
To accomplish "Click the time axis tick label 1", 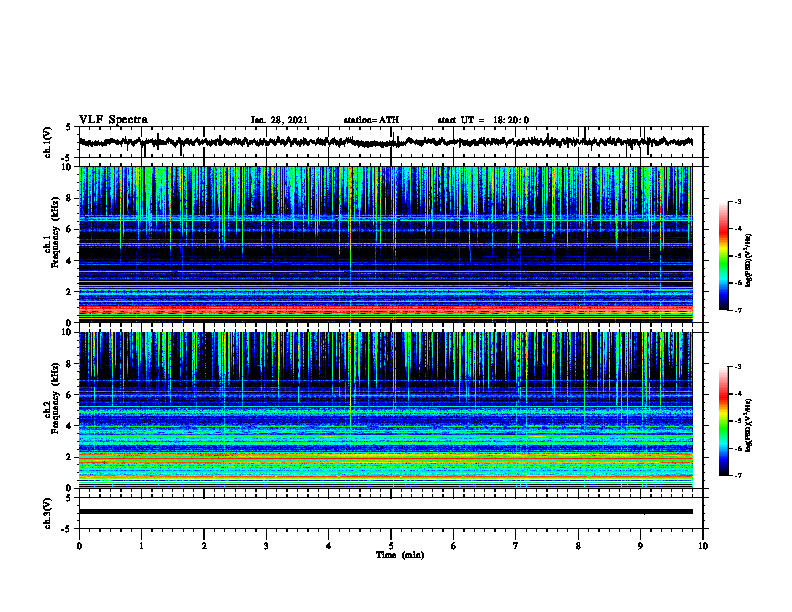I will (x=141, y=546).
